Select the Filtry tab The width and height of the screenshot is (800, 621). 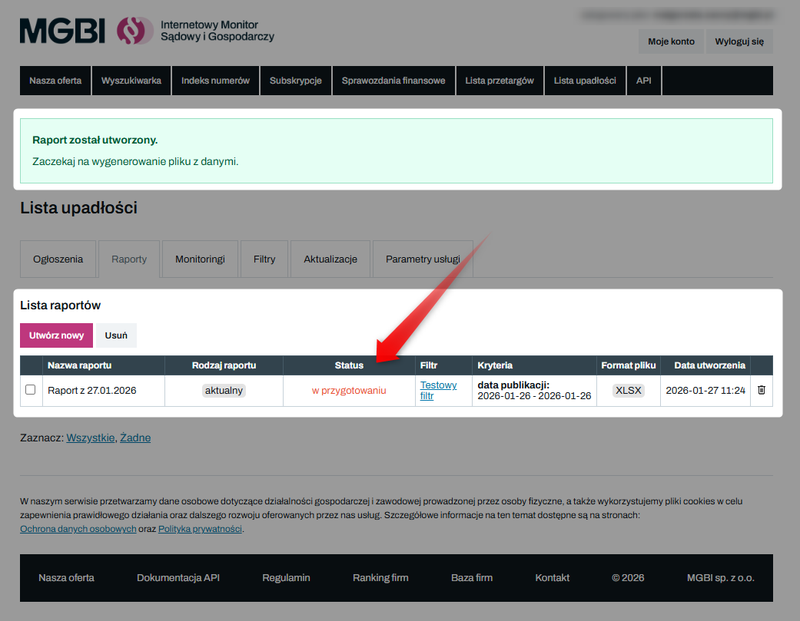click(x=264, y=259)
